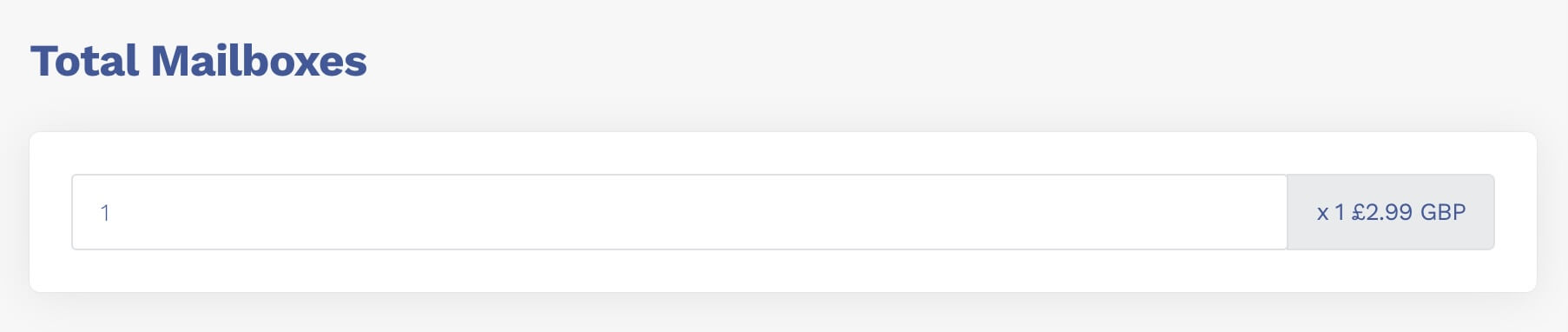Screen dimensions: 1568x332
Task: Click the right padding of the mailbox card
Action: click(1516, 212)
